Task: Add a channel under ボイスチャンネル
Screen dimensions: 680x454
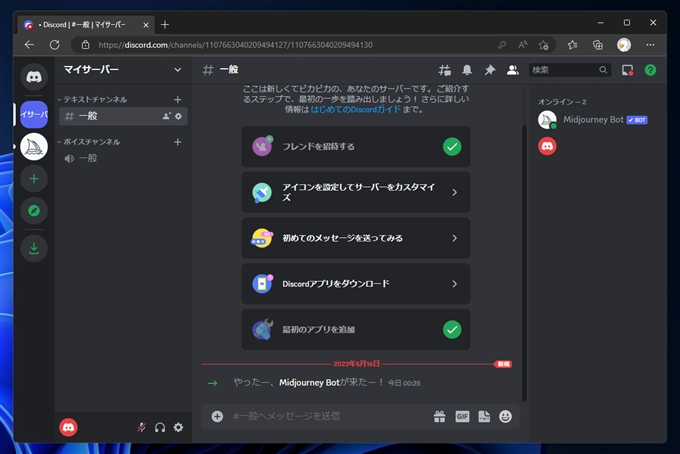Action: [177, 142]
